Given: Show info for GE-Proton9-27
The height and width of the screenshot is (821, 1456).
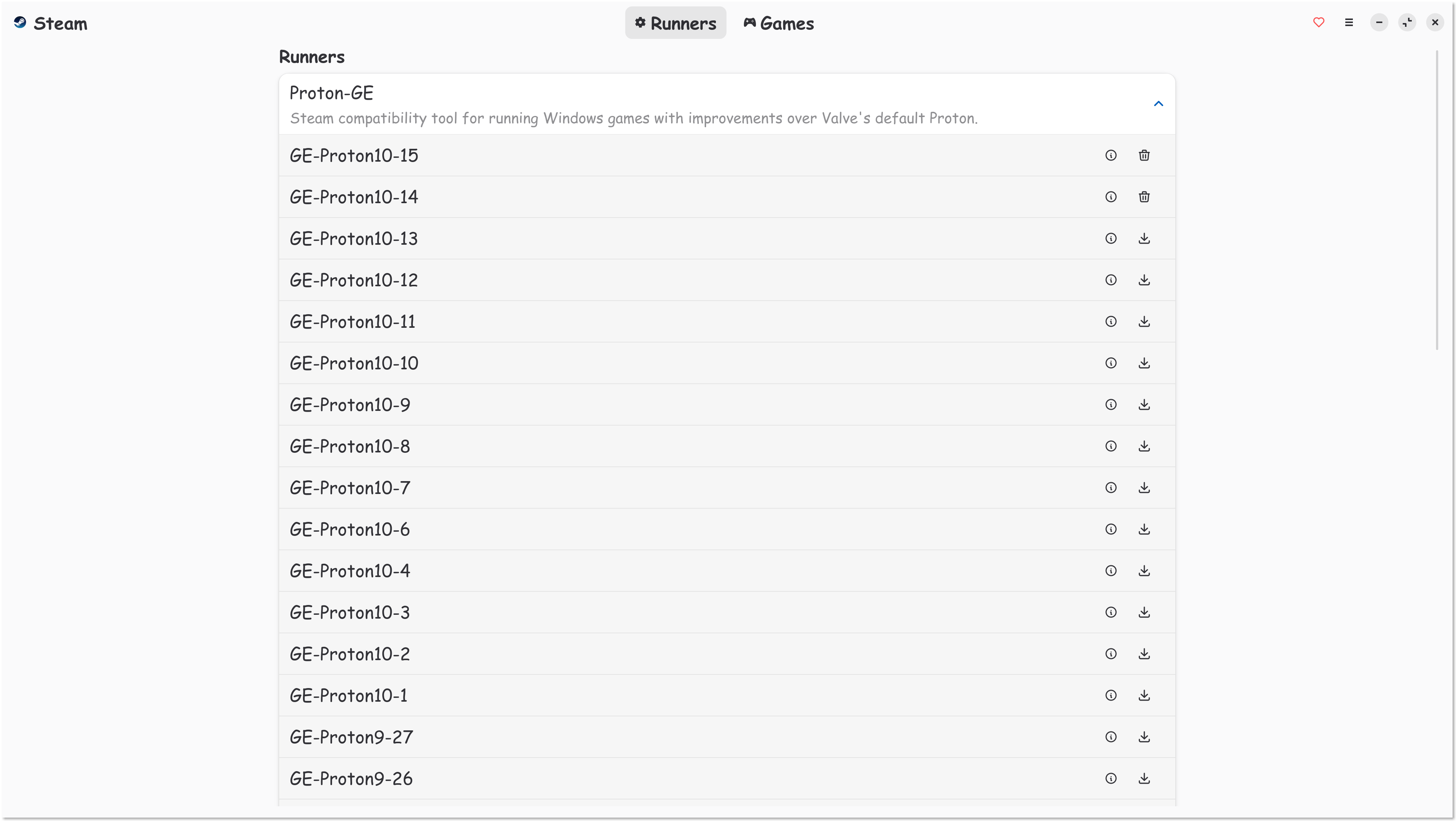Looking at the screenshot, I should (1111, 736).
